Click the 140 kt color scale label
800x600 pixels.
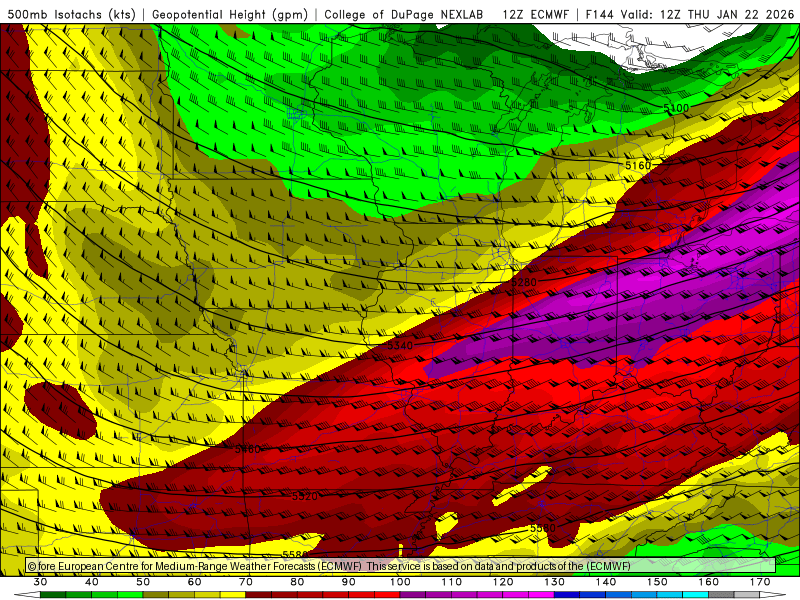pos(606,582)
